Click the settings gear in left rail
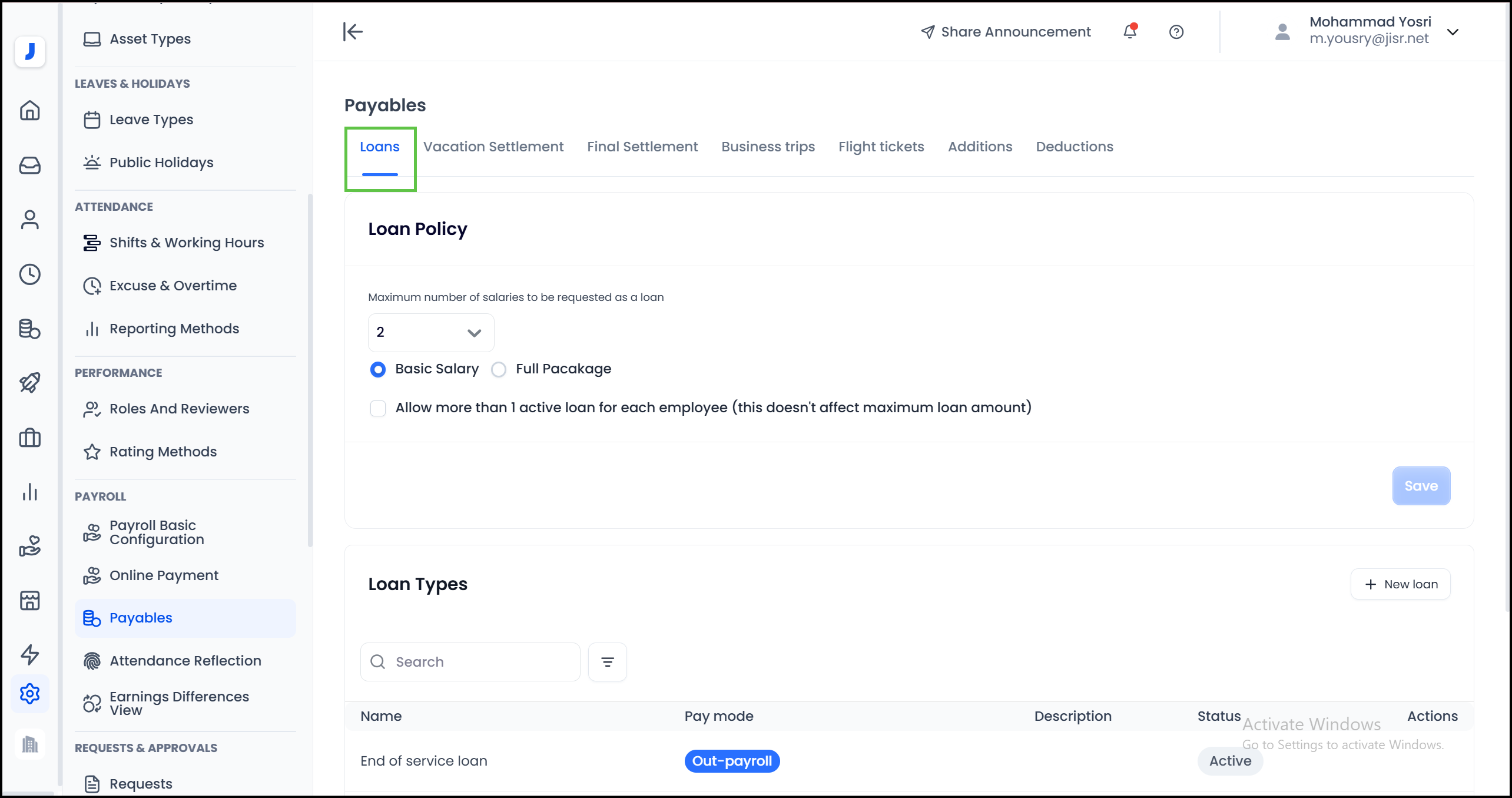The image size is (1512, 798). coord(29,693)
